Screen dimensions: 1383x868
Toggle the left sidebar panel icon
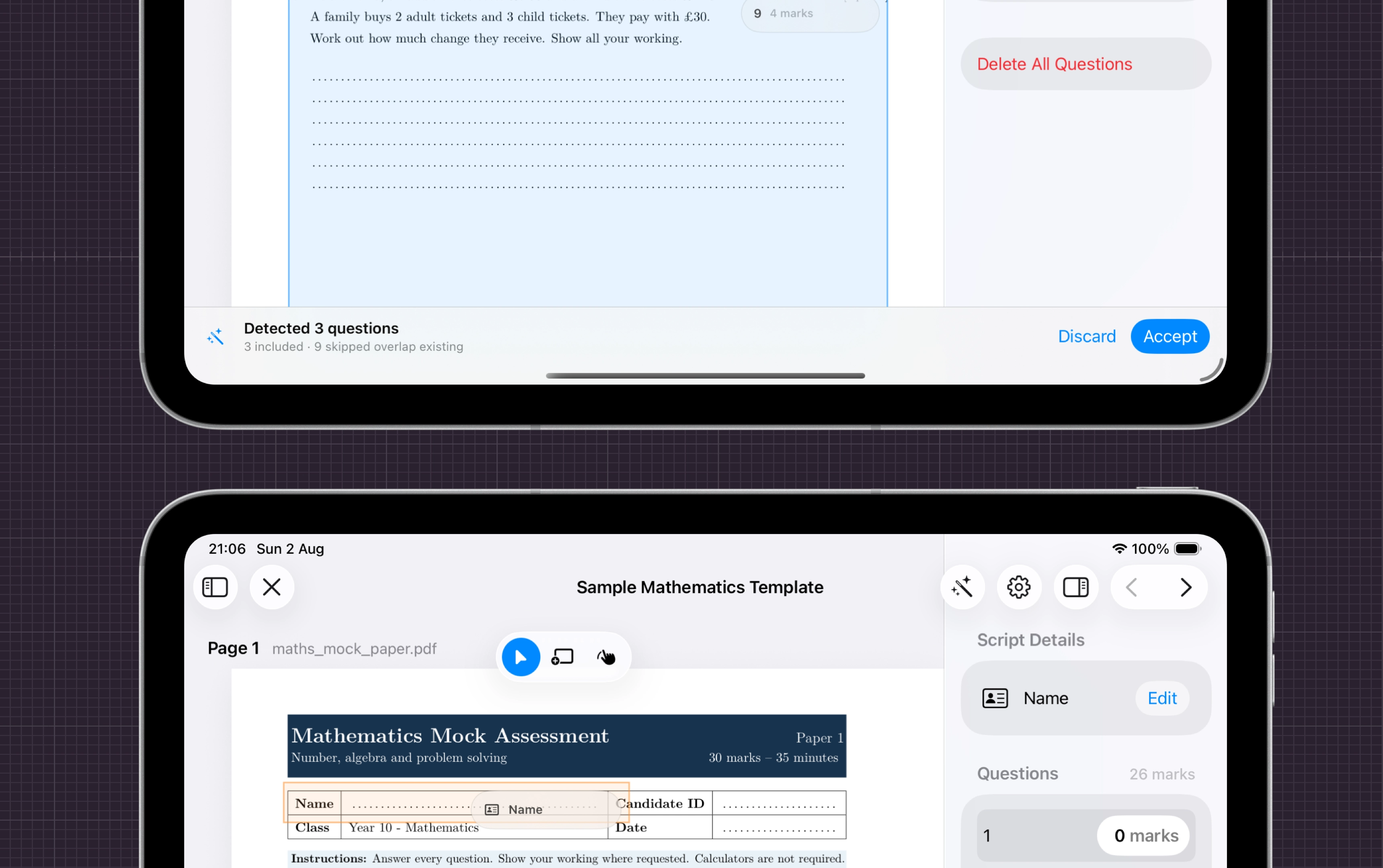[x=215, y=587]
